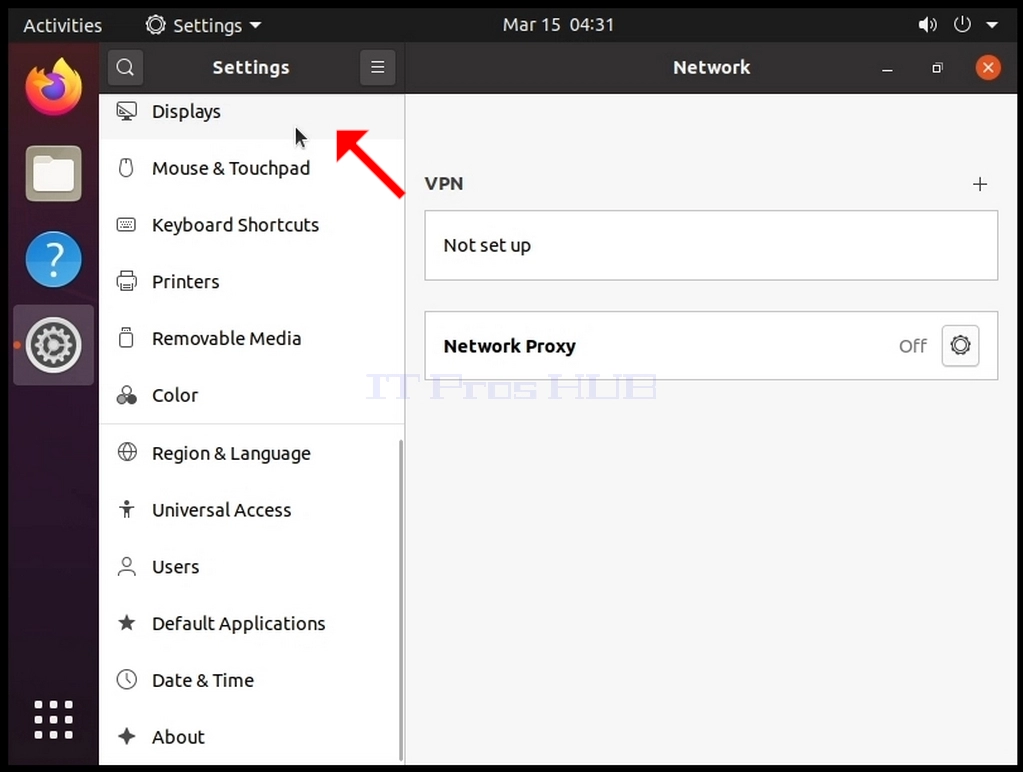Click the Keyboard Shortcuts keyboard icon
This screenshot has height=772, width=1023.
pyautogui.click(x=127, y=225)
